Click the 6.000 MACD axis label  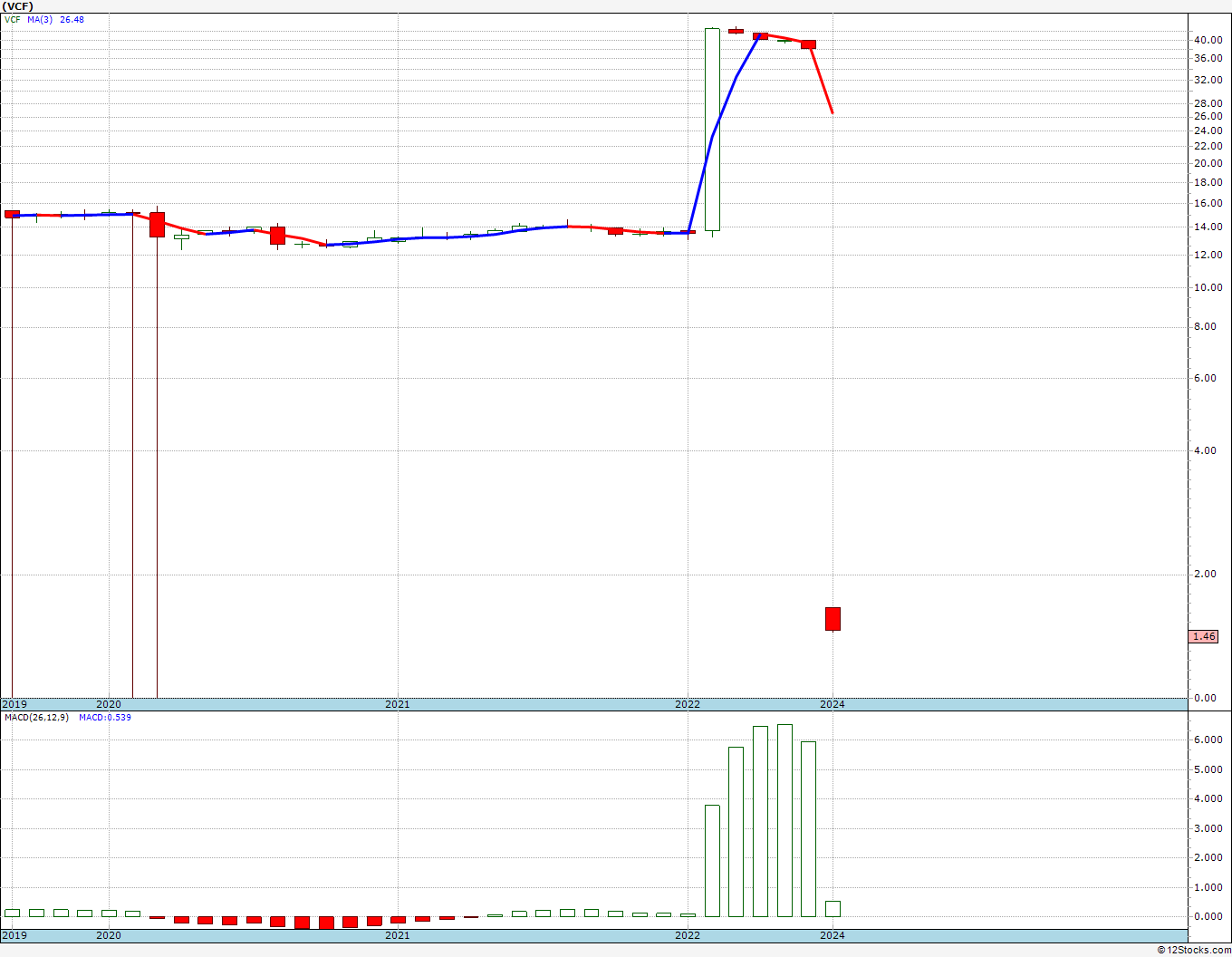click(x=1208, y=740)
